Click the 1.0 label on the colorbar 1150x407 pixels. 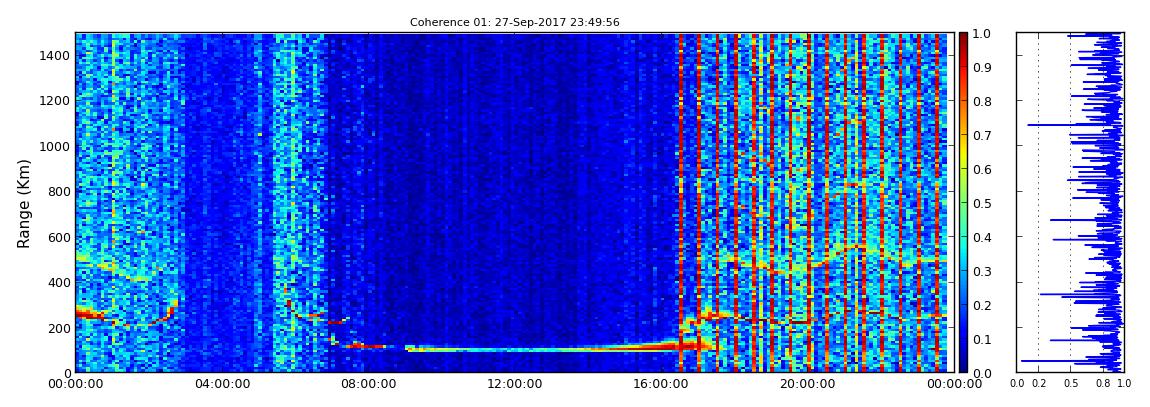[x=982, y=34]
